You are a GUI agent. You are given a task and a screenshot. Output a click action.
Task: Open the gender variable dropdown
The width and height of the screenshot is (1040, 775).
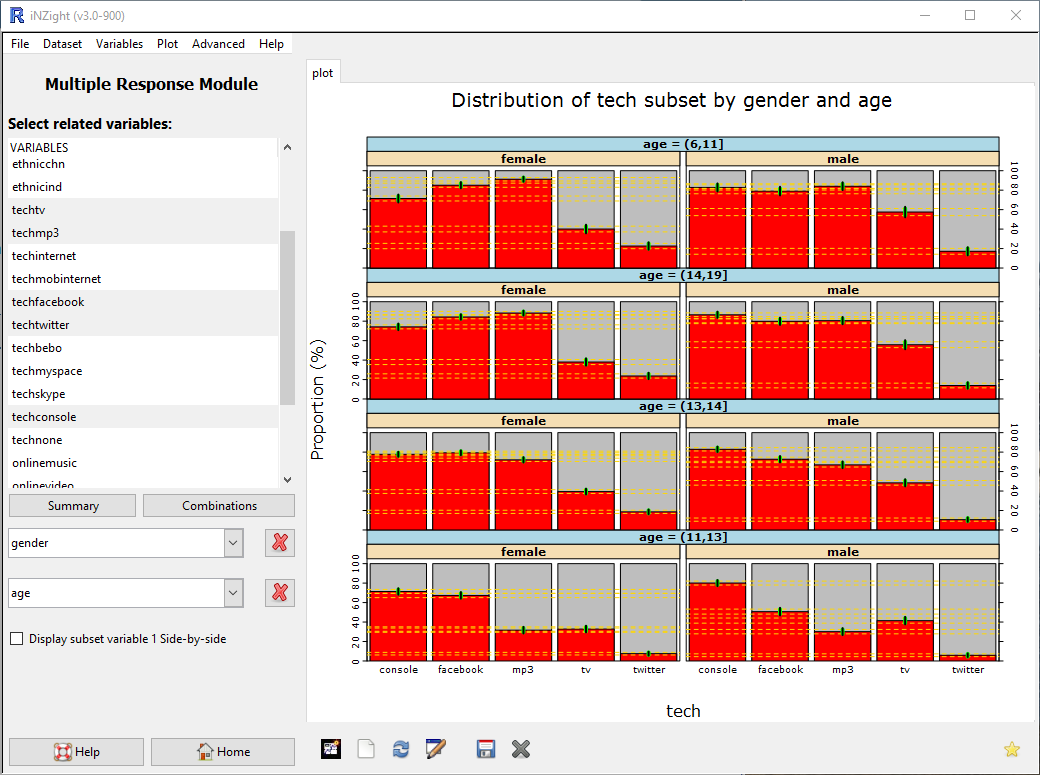[233, 543]
